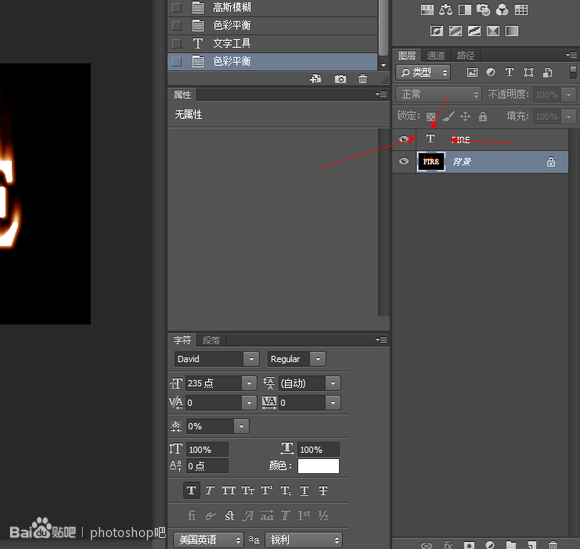Lock all layer attributes with padlock
Image resolution: width=580 pixels, height=549 pixels.
tap(483, 117)
